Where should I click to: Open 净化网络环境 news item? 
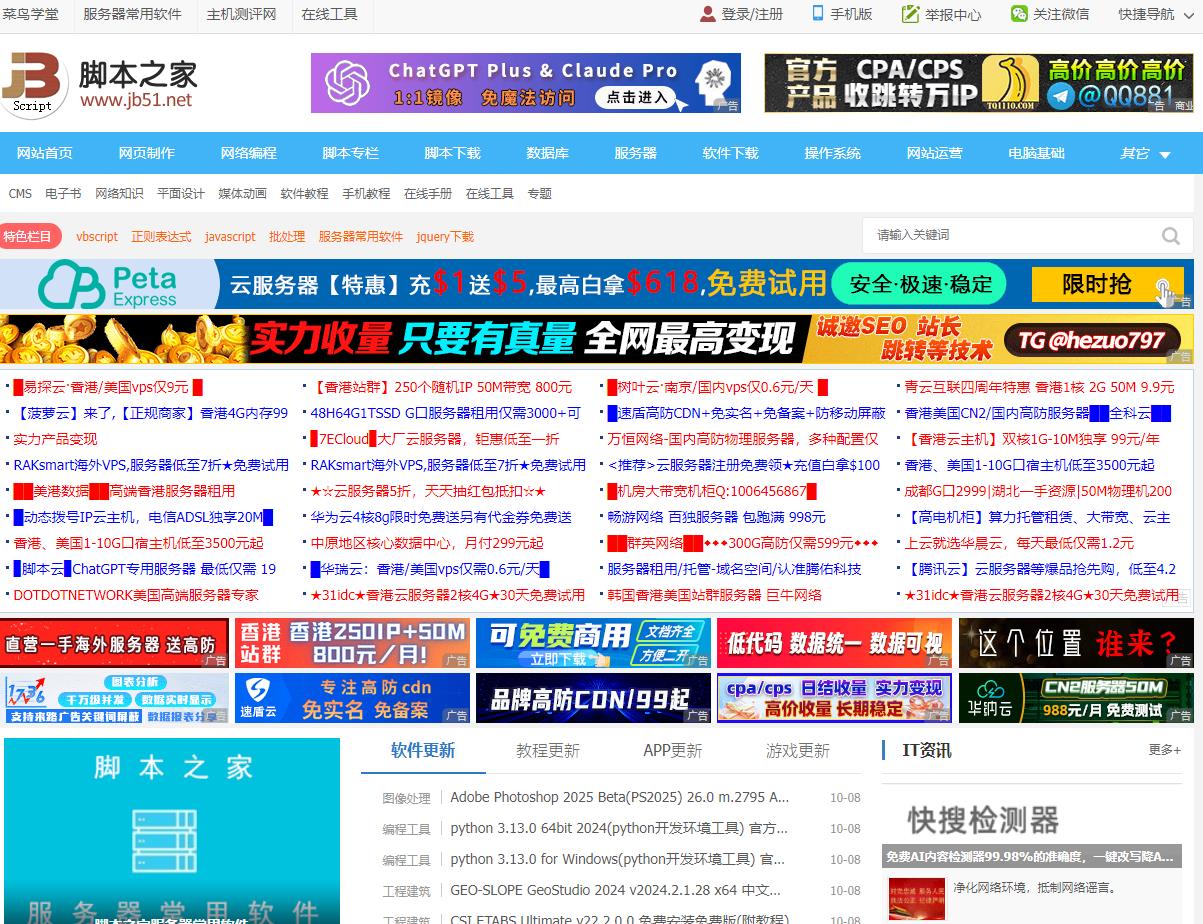(x=1034, y=887)
